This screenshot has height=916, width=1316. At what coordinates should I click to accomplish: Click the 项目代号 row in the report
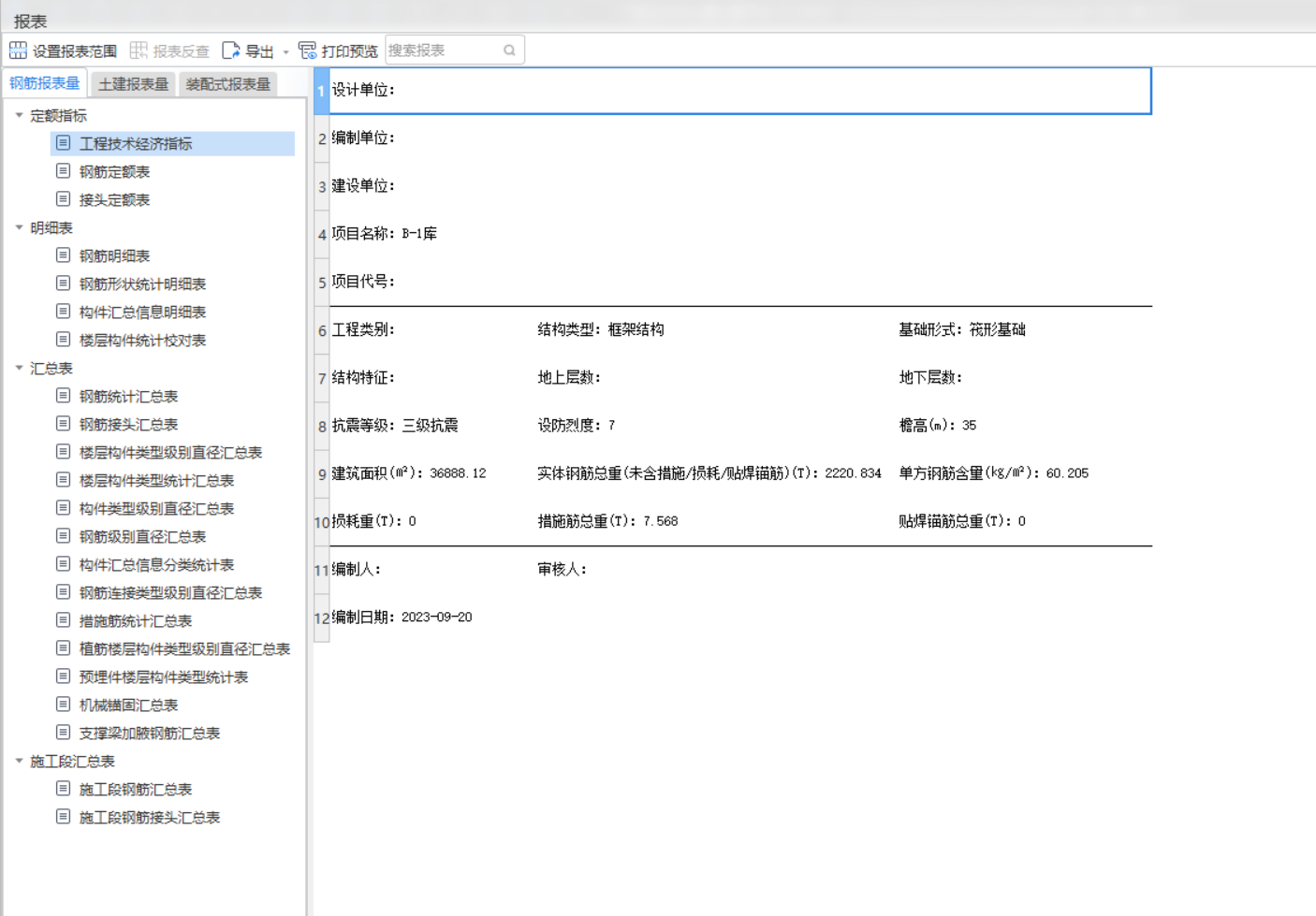pyautogui.click(x=740, y=282)
